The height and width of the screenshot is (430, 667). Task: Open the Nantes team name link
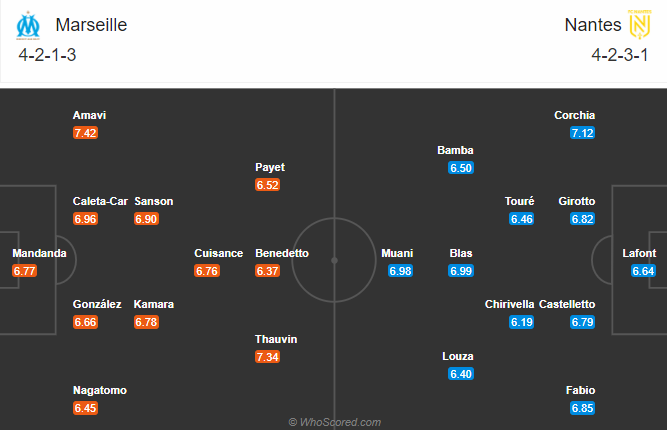tap(593, 25)
